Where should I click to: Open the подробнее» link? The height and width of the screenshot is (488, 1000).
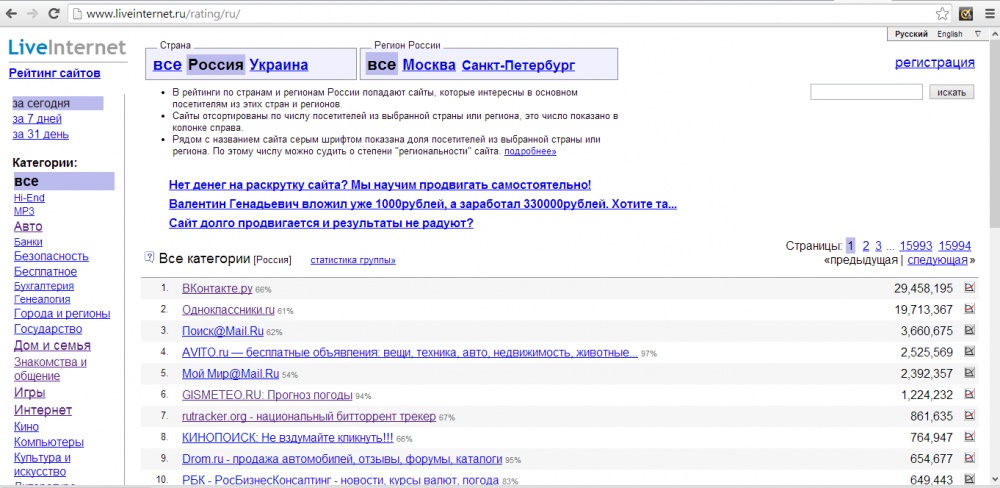coord(530,152)
